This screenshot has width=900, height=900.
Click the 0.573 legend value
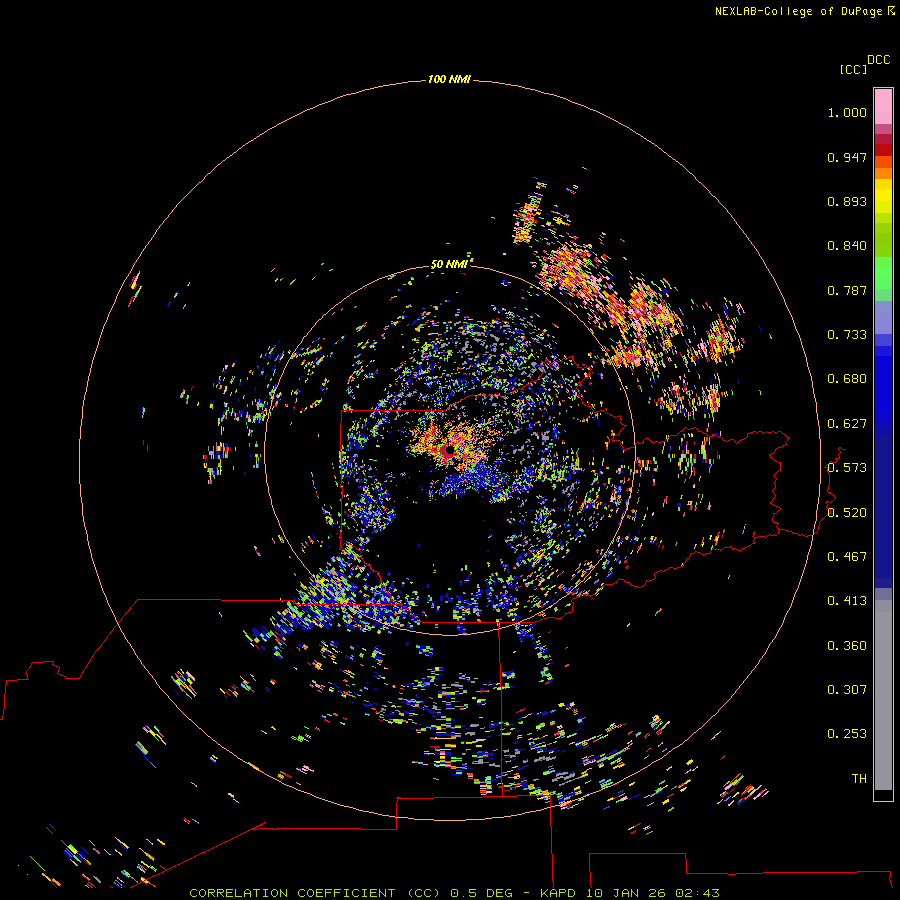847,468
